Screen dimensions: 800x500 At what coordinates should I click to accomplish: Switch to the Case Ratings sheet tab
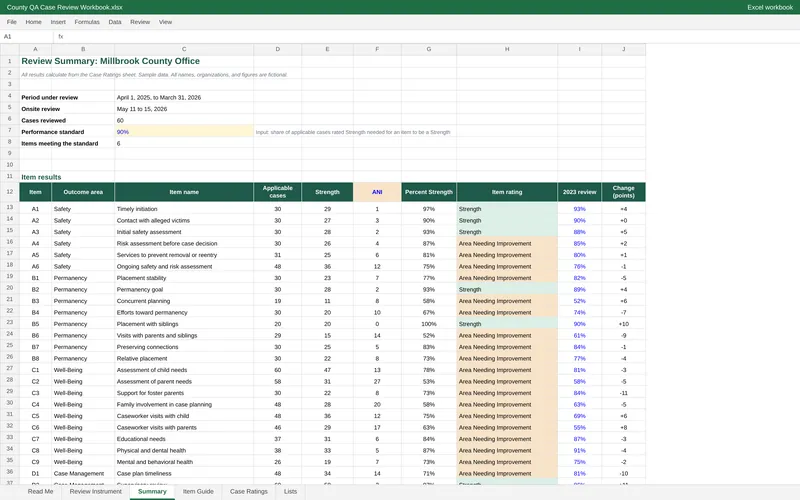pyautogui.click(x=248, y=491)
